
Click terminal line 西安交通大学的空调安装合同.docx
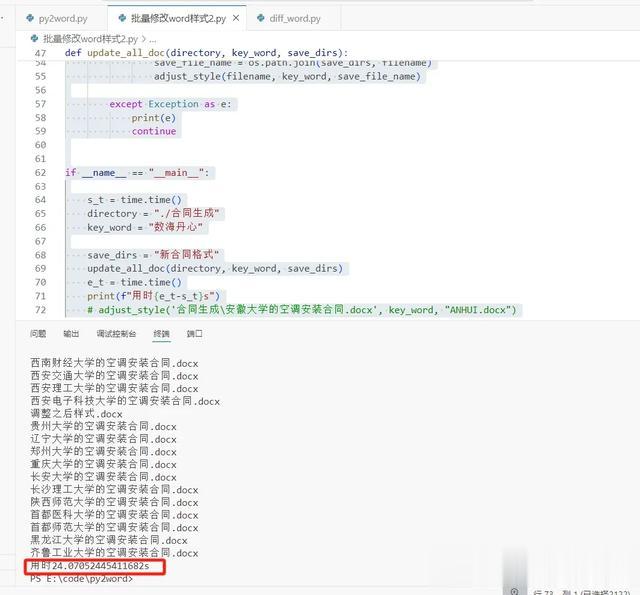[114, 375]
